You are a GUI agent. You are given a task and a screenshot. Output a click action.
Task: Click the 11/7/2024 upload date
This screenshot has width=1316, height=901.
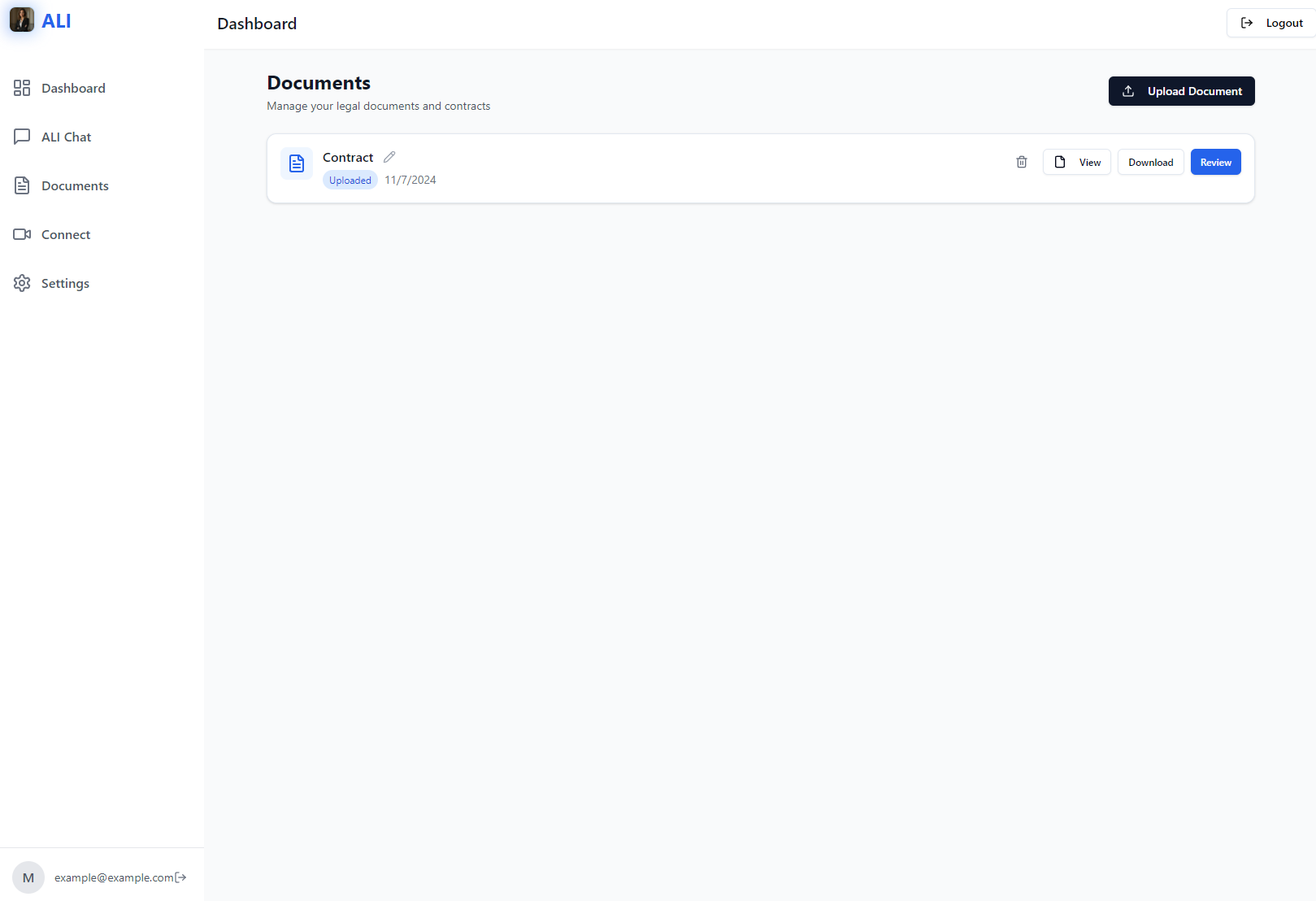(410, 180)
